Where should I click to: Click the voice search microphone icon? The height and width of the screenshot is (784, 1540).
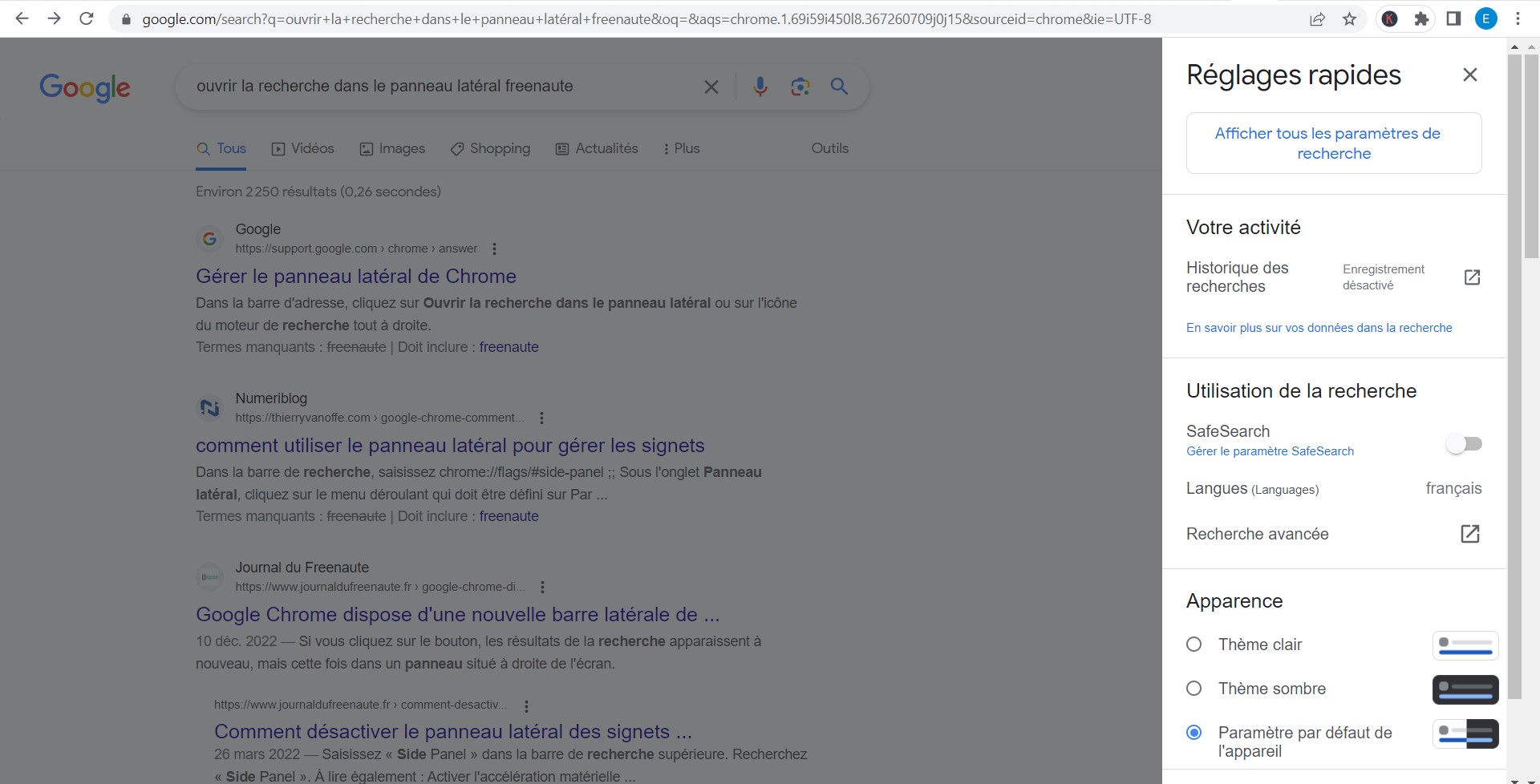760,87
